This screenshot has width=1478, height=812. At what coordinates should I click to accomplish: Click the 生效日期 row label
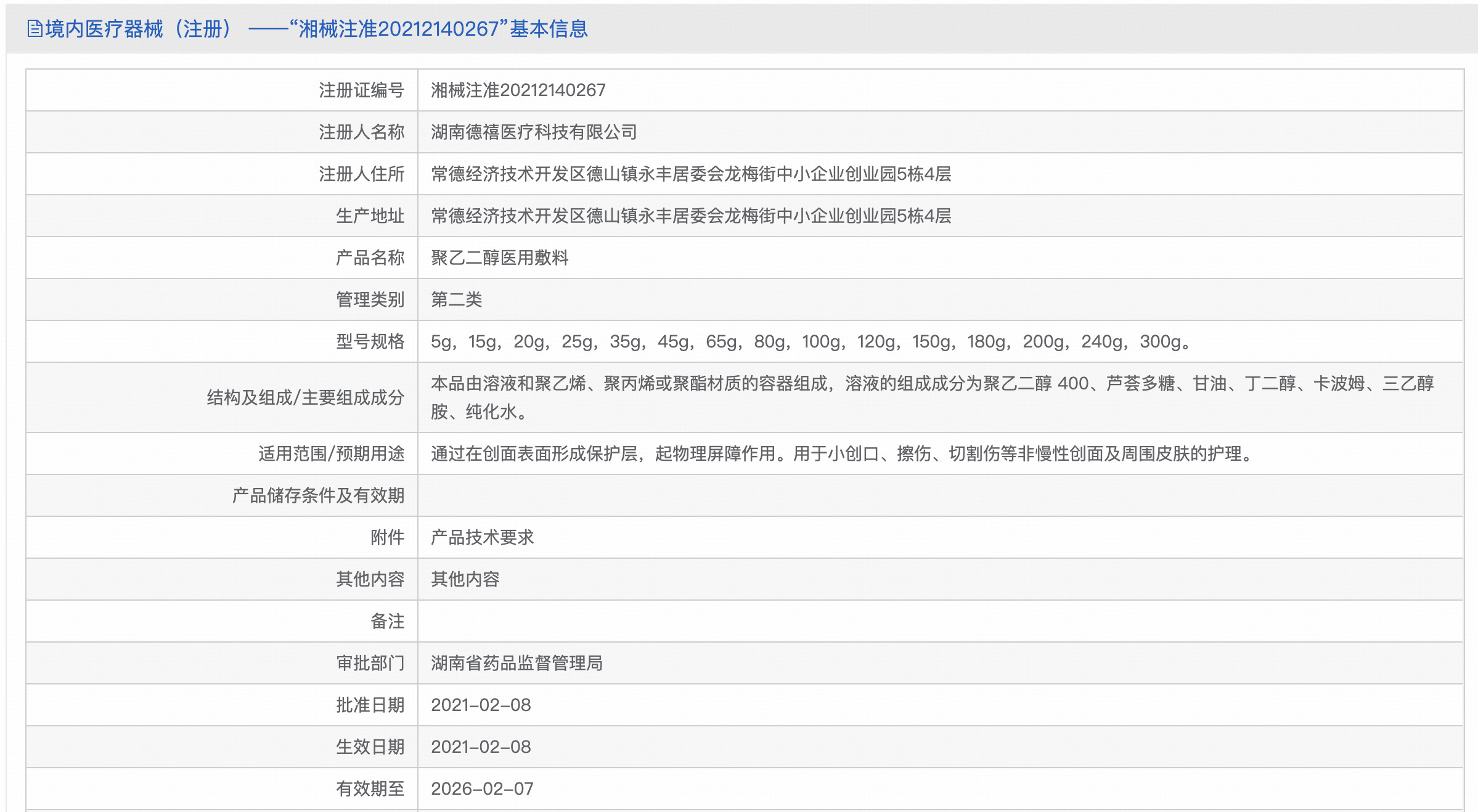370,747
